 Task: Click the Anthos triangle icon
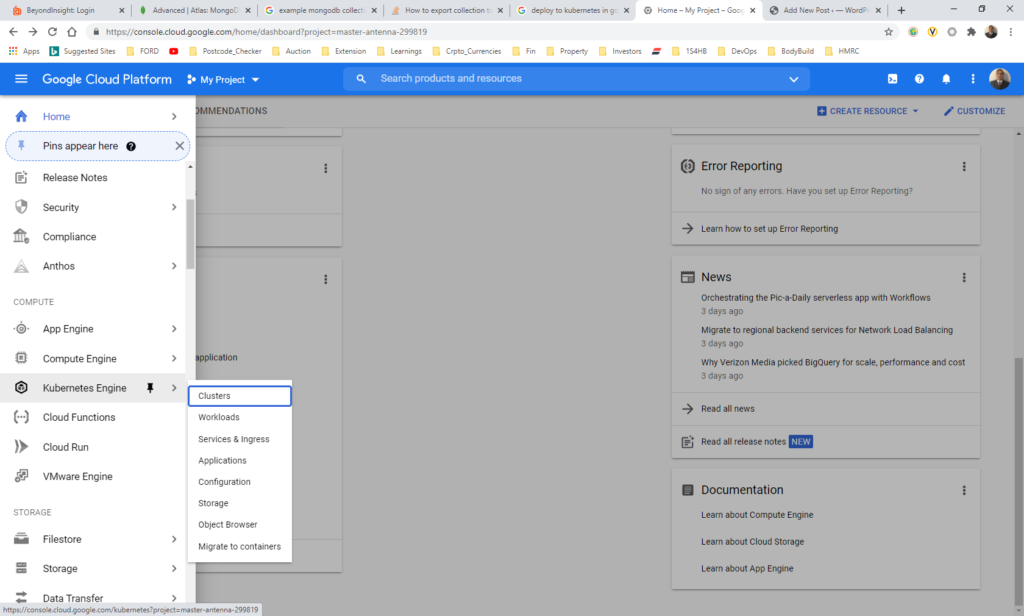21,266
